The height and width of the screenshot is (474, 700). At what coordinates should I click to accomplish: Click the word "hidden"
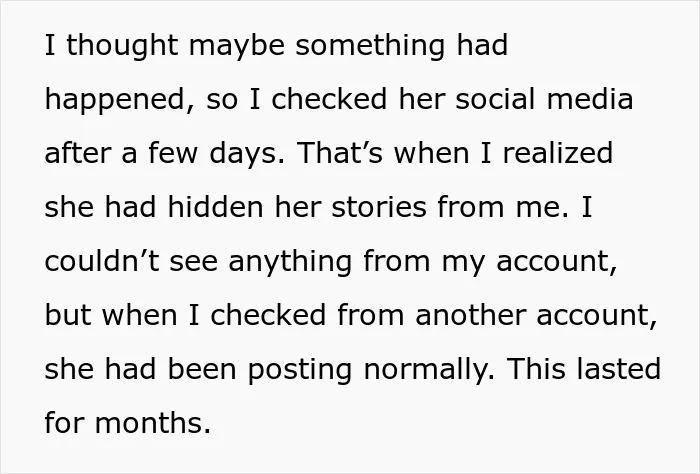click(215, 207)
